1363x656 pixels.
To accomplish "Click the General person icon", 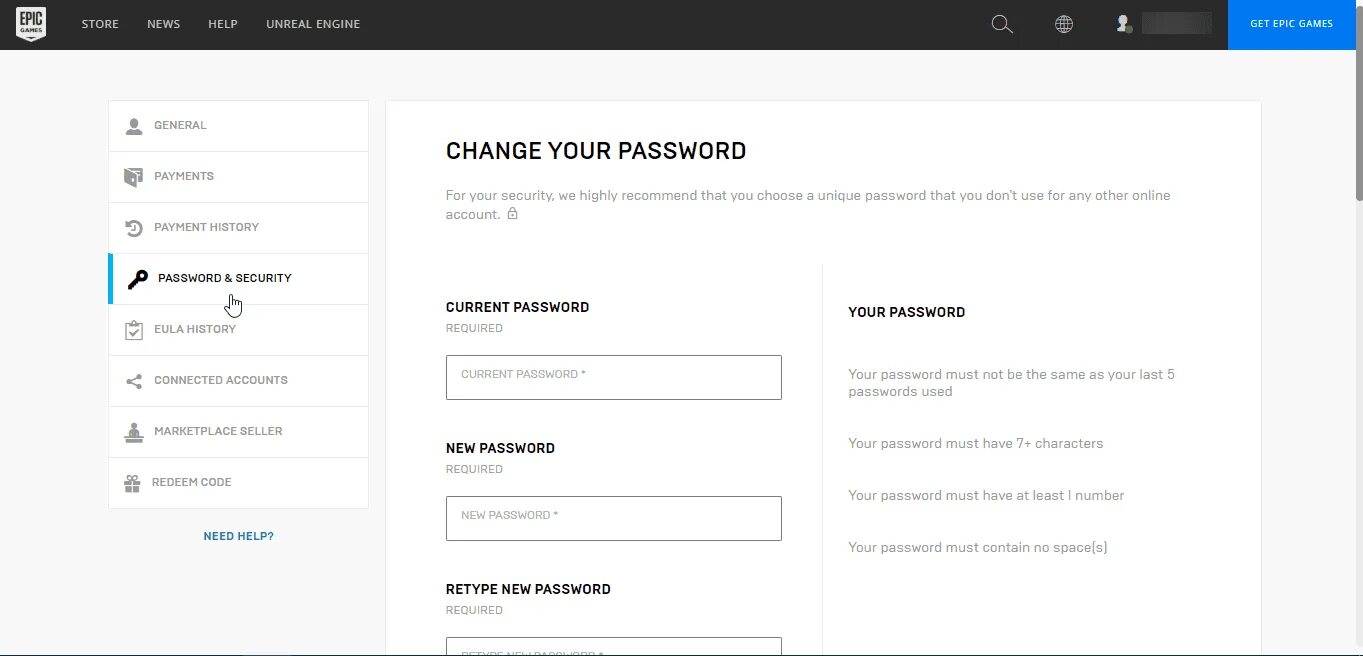I will coord(134,126).
